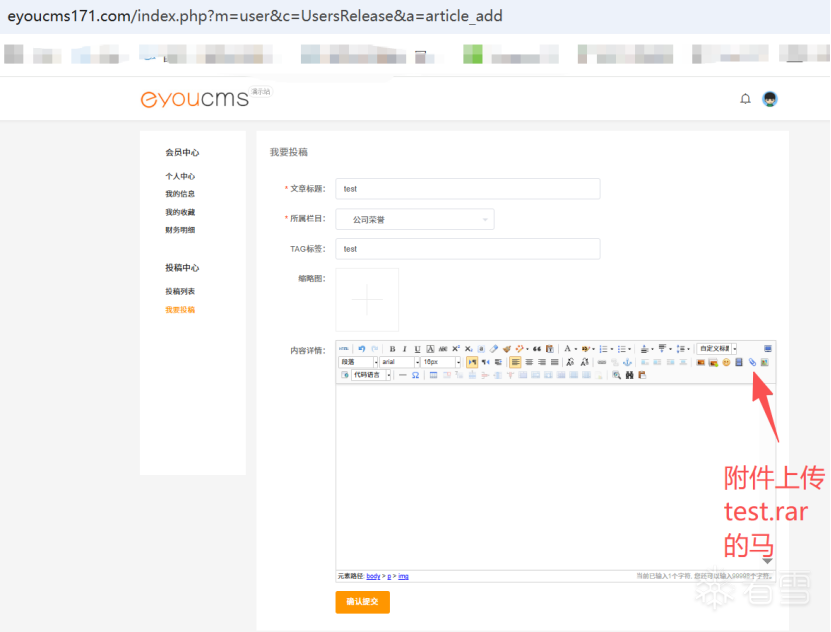Insert anchor using anchor icon
Viewport: 831px width, 632px height.
tap(627, 362)
